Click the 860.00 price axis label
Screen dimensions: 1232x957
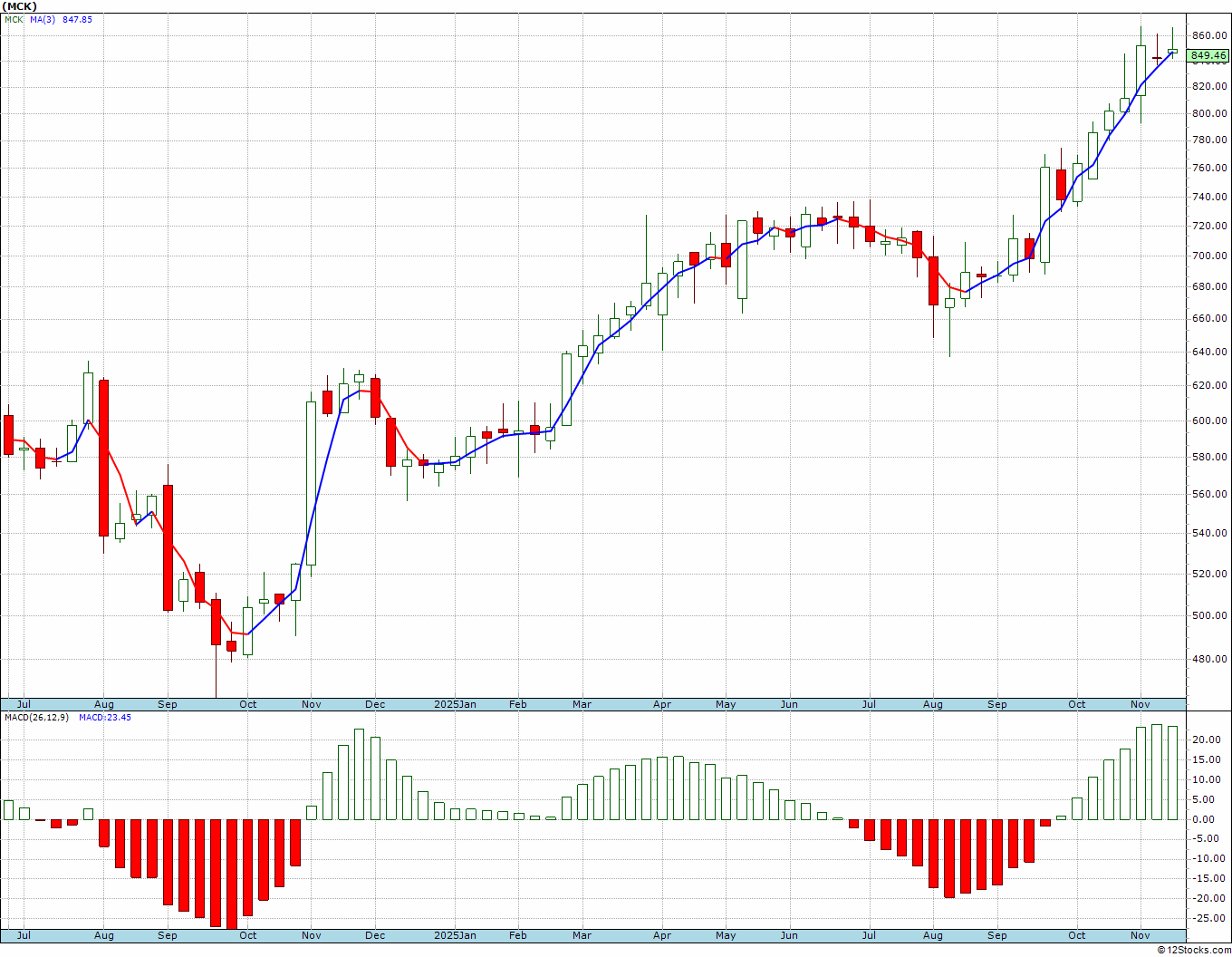coord(1209,35)
